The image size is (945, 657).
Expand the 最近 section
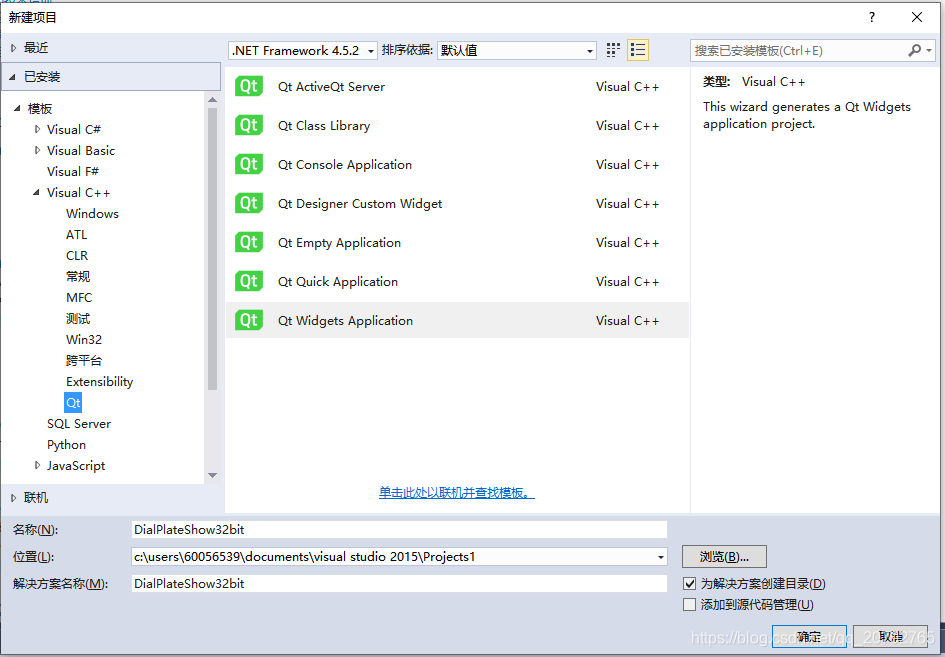tap(13, 48)
